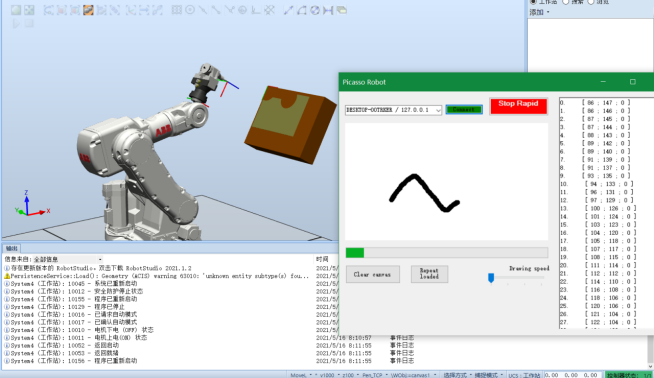Click the minimum distance measure icon
Image resolution: width=654 pixels, height=378 pixels.
click(x=328, y=10)
